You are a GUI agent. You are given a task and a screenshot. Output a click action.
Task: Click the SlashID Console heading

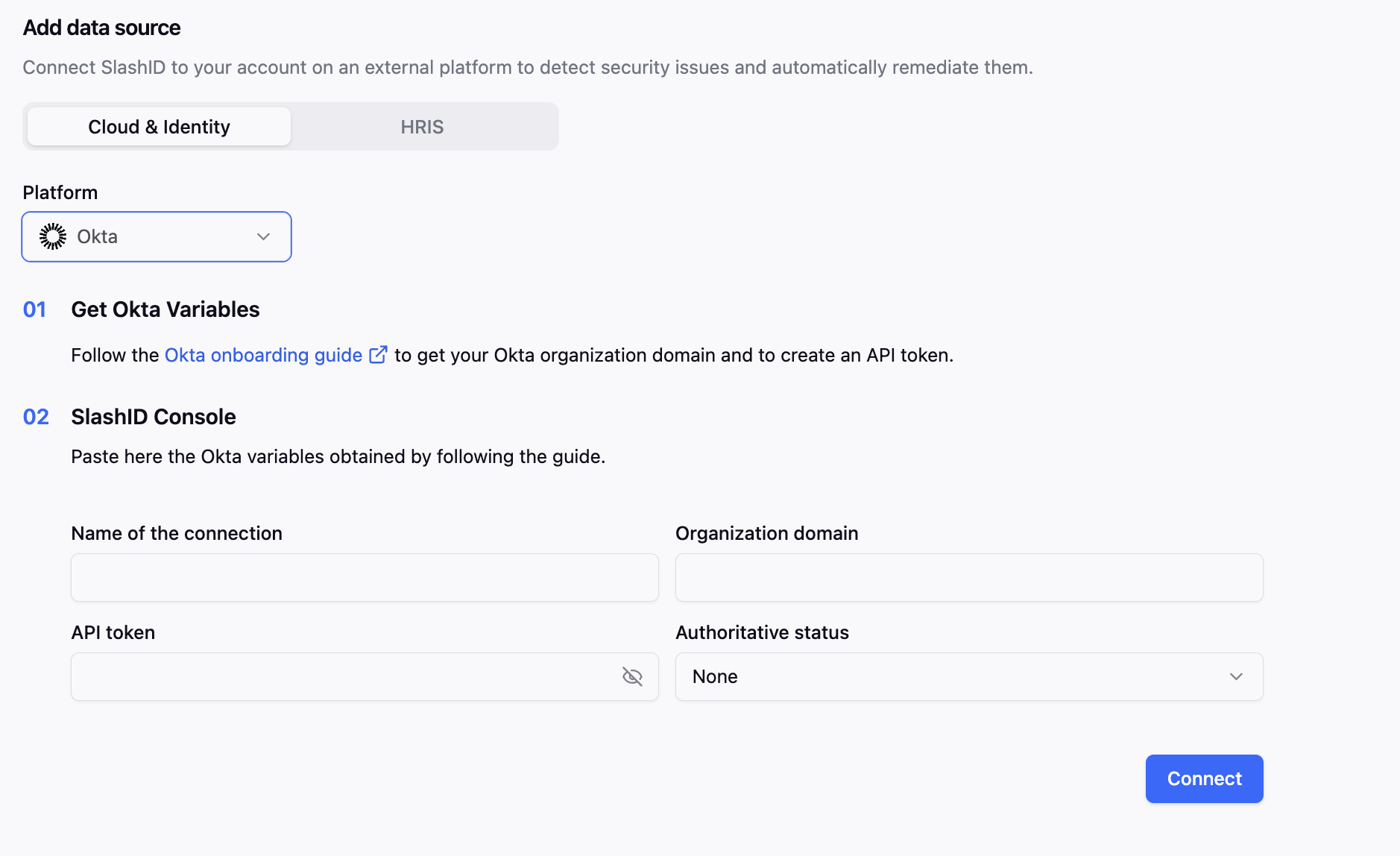pyautogui.click(x=154, y=417)
